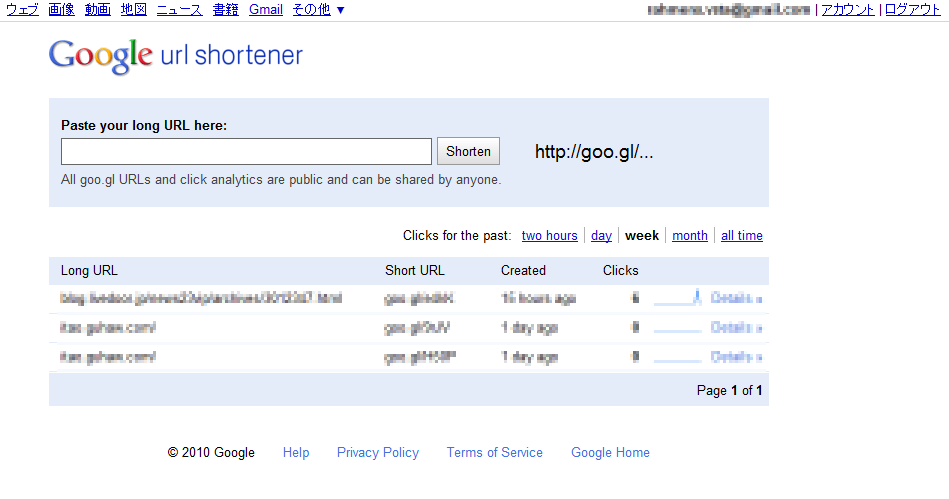This screenshot has height=499, width=949.
Task: Open the Google Home footer link
Action: 610,452
